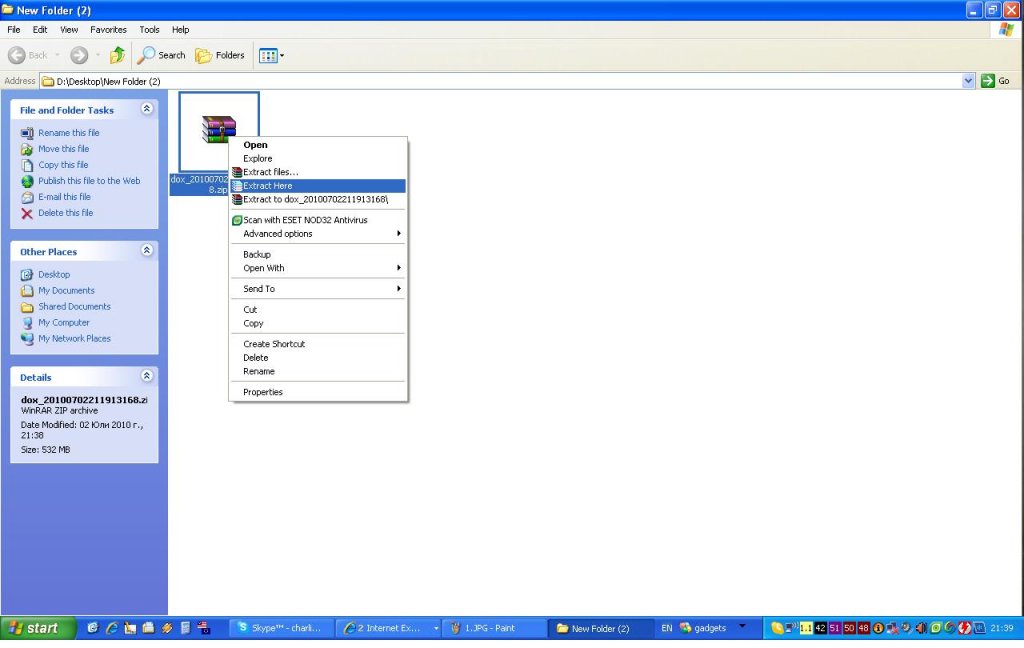Click Move this file link
Screen dimensions: 1024x648
[63, 149]
